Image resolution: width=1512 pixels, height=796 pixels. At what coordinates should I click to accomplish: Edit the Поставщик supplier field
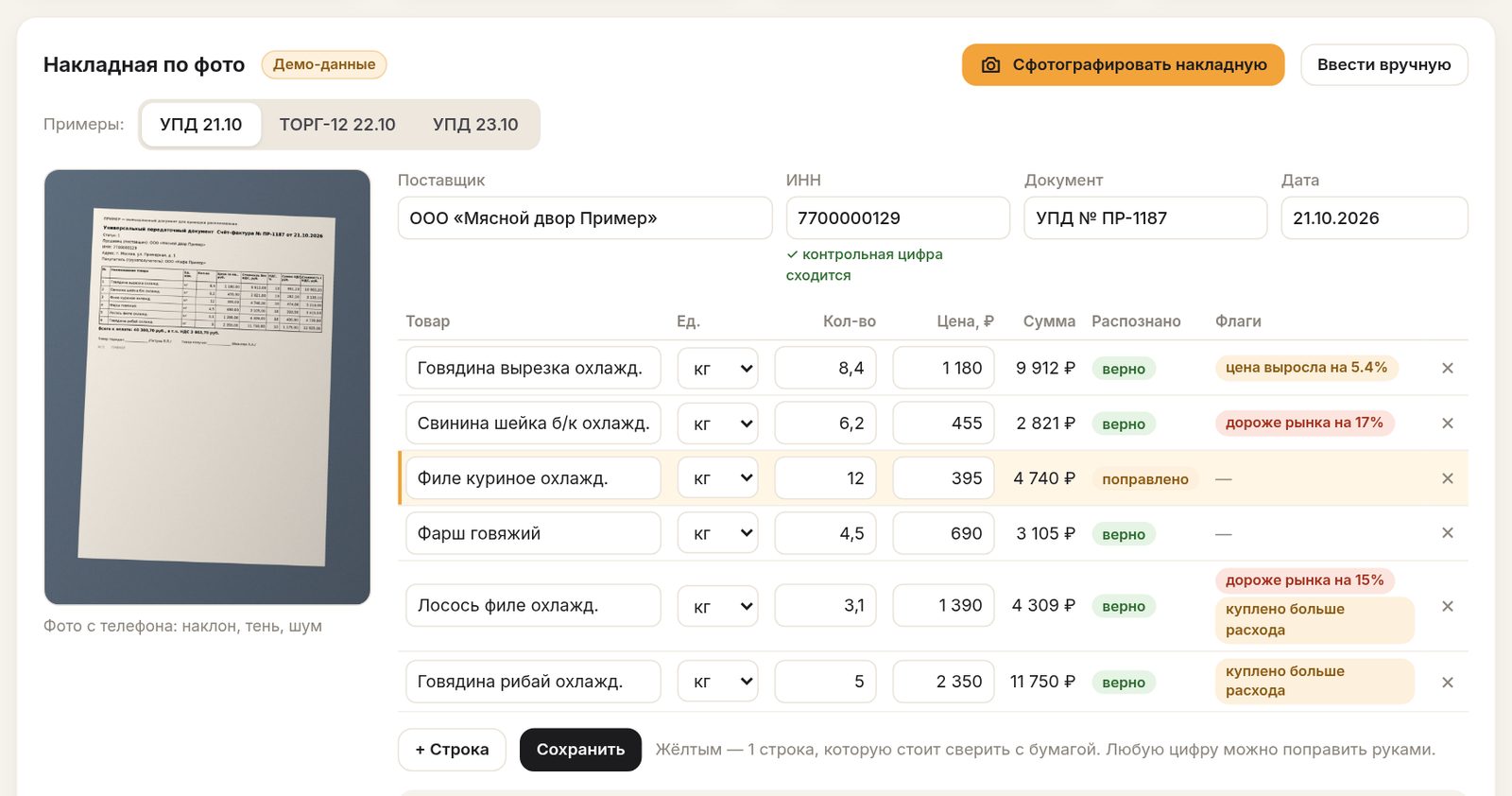[585, 218]
